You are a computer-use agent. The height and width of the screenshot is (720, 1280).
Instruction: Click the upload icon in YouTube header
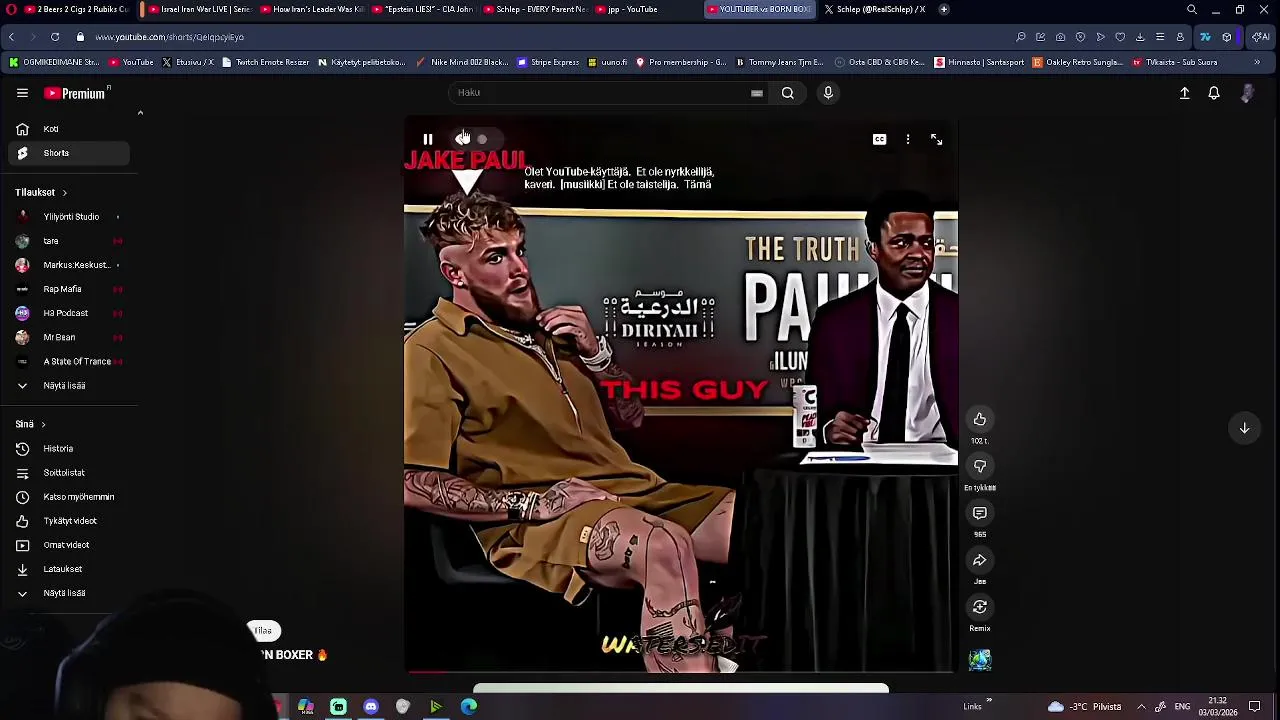[1184, 93]
